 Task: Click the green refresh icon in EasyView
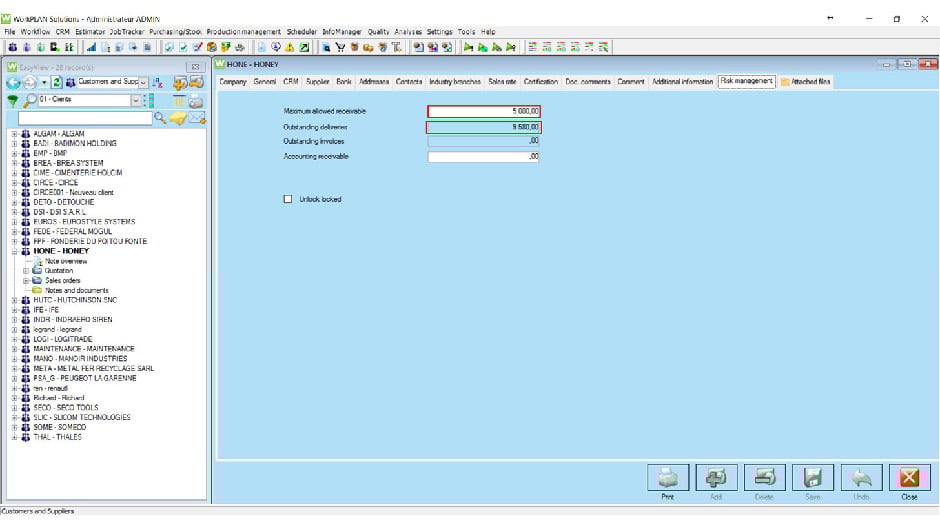point(57,82)
